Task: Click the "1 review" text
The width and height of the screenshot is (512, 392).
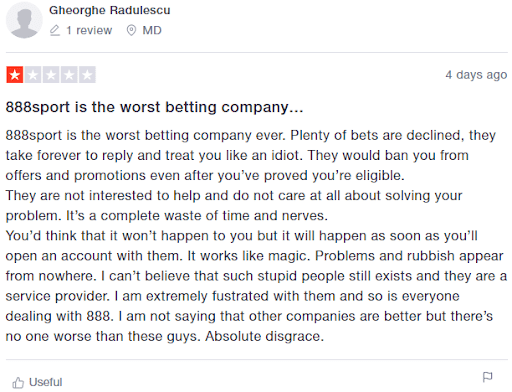Action: (x=89, y=30)
